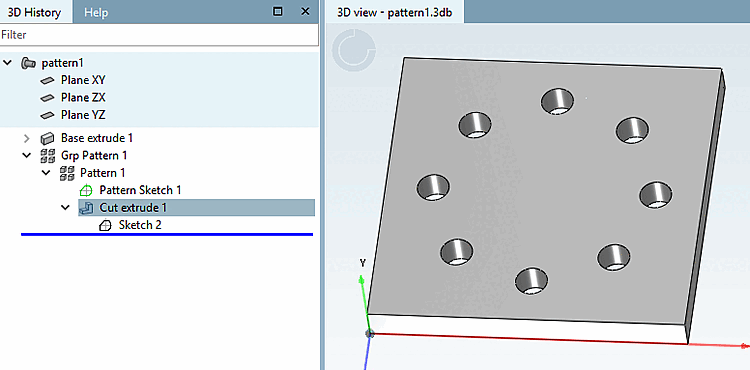Collapse the Grp Pattern 1 node
Image resolution: width=750 pixels, height=370 pixels.
coord(27,156)
